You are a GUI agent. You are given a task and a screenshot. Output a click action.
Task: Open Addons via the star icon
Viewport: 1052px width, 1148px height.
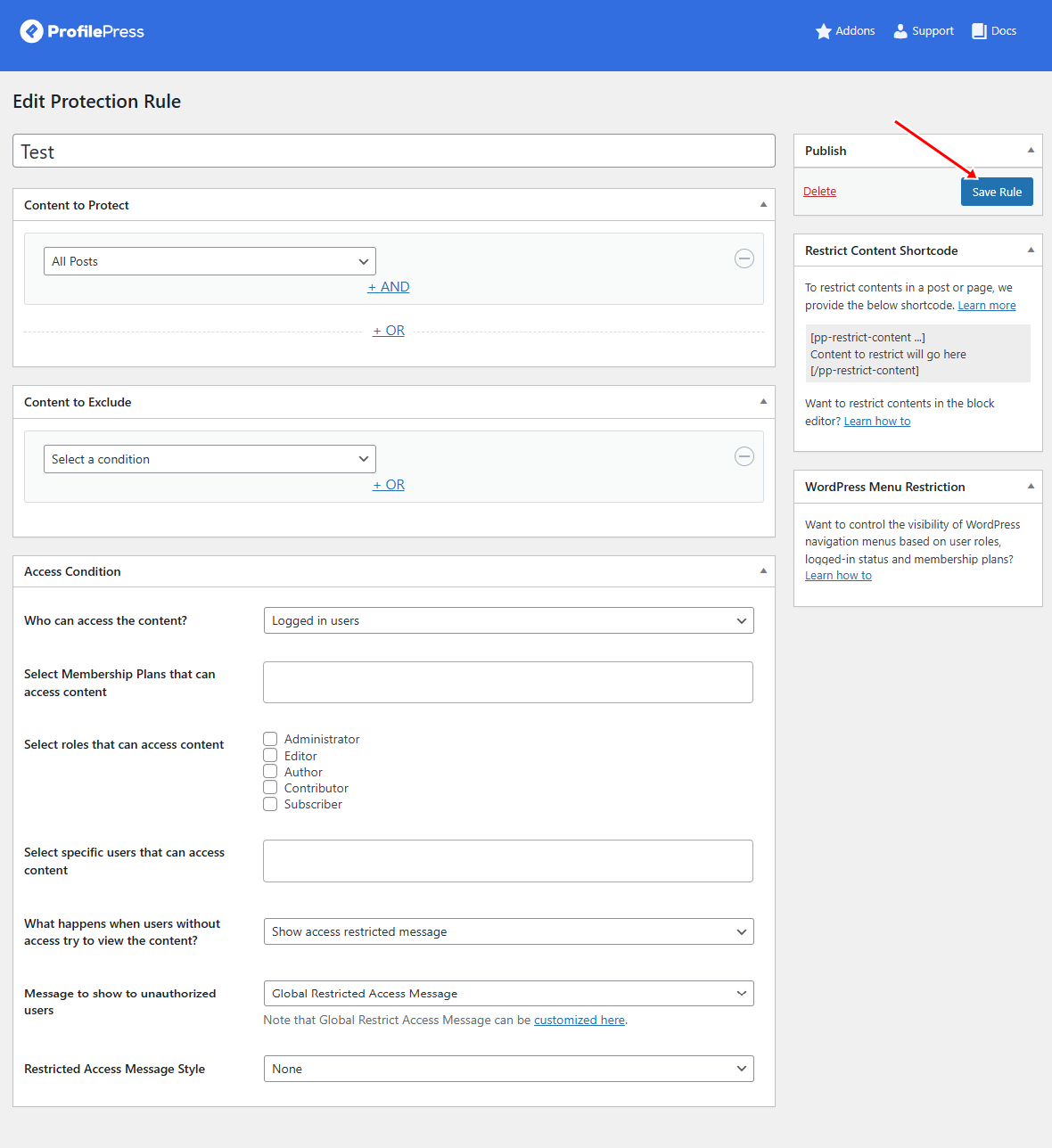pos(823,31)
